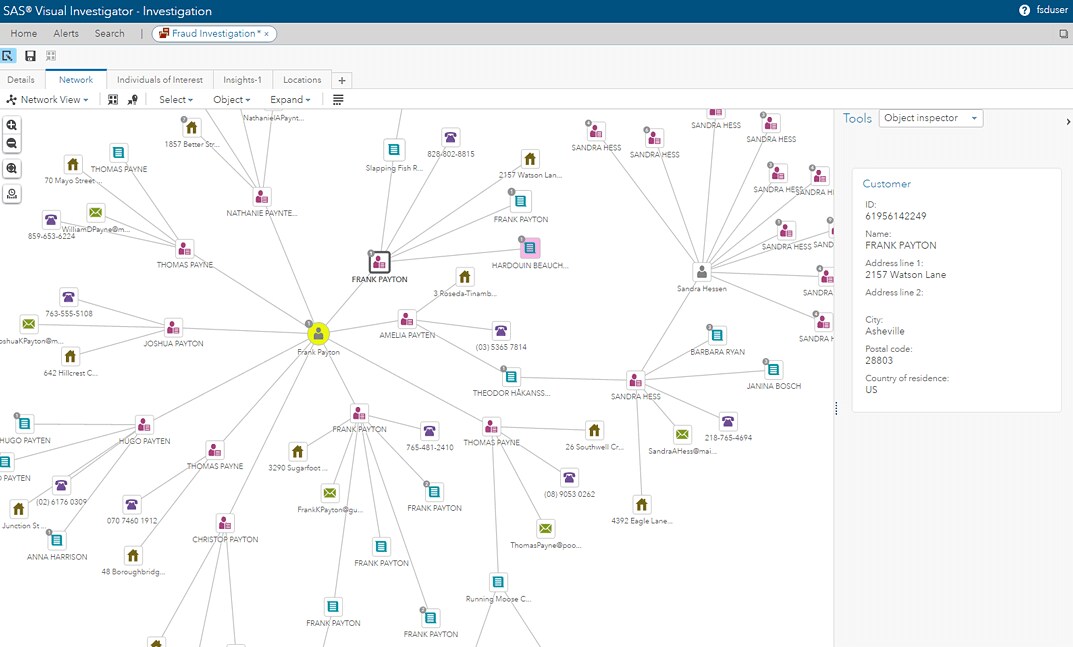Click the Save investigation icon
The width and height of the screenshot is (1073, 647).
pyautogui.click(x=30, y=56)
